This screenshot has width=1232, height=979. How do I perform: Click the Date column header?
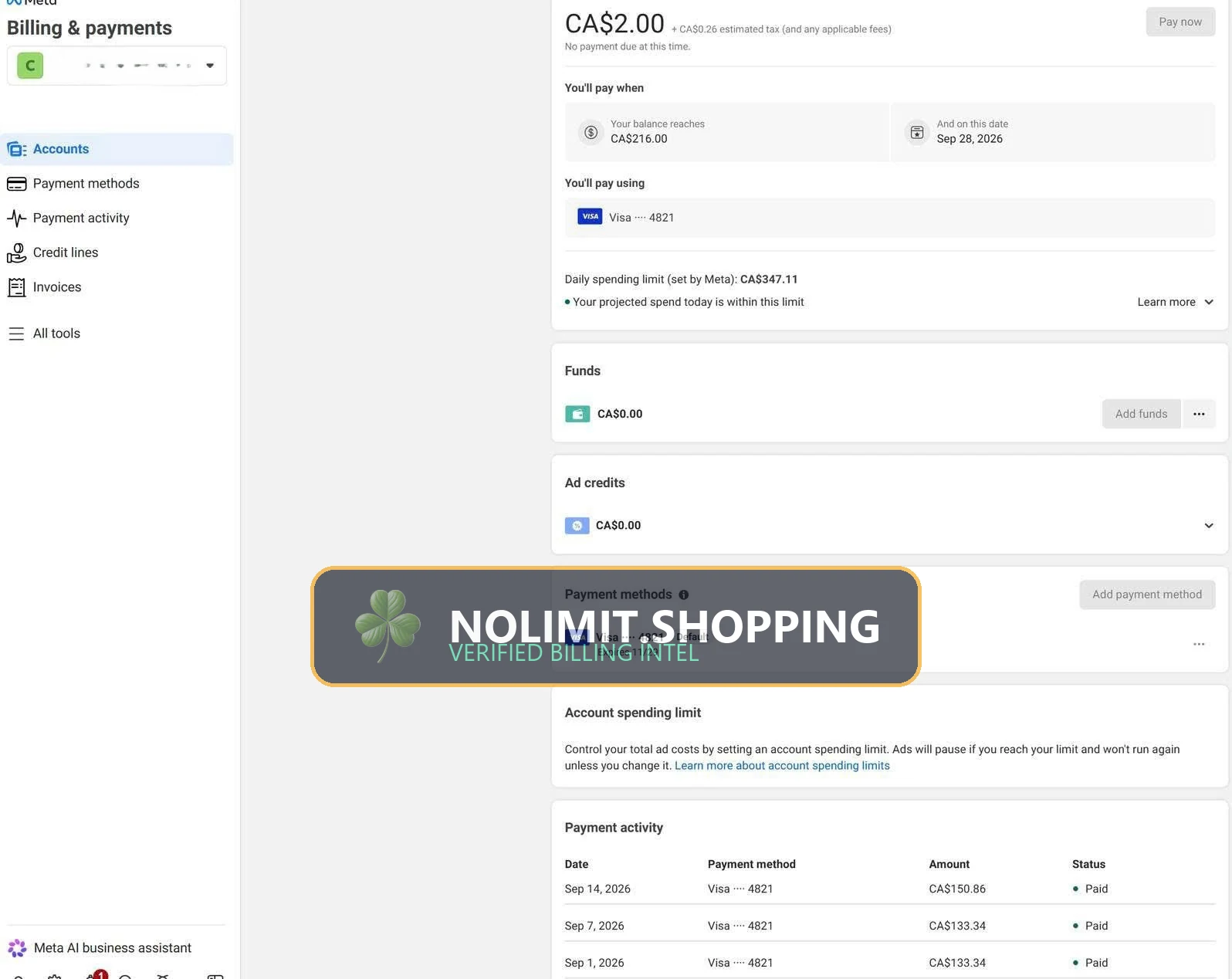tap(577, 865)
